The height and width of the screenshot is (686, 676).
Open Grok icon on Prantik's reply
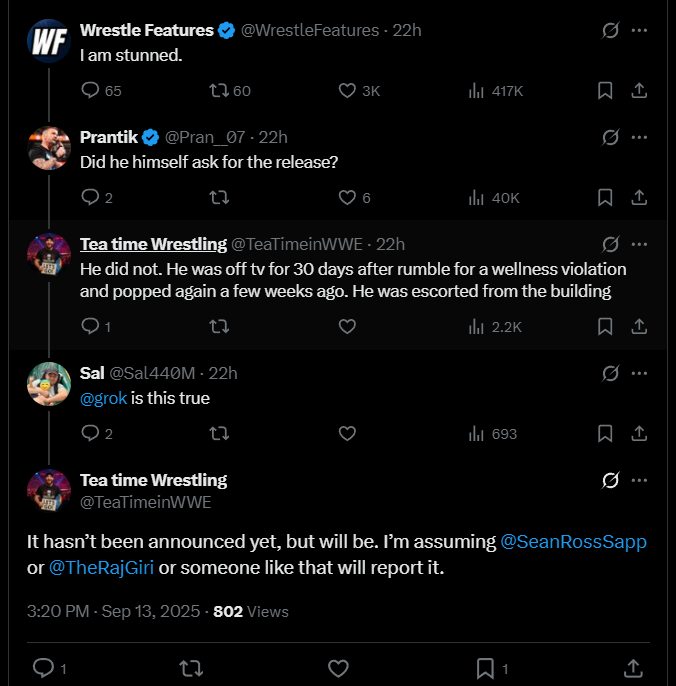point(610,137)
